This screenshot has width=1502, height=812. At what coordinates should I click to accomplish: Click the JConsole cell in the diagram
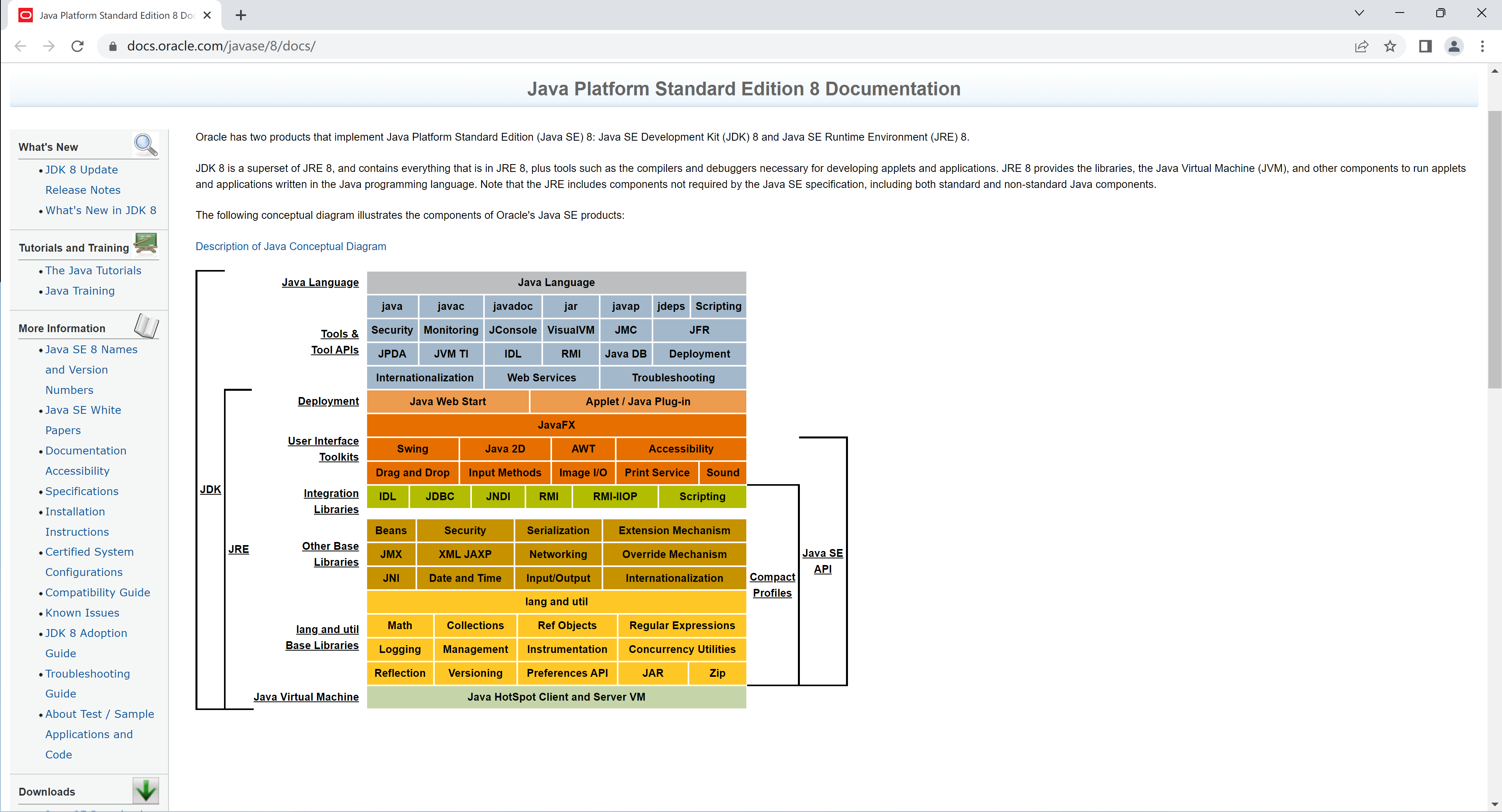point(513,331)
